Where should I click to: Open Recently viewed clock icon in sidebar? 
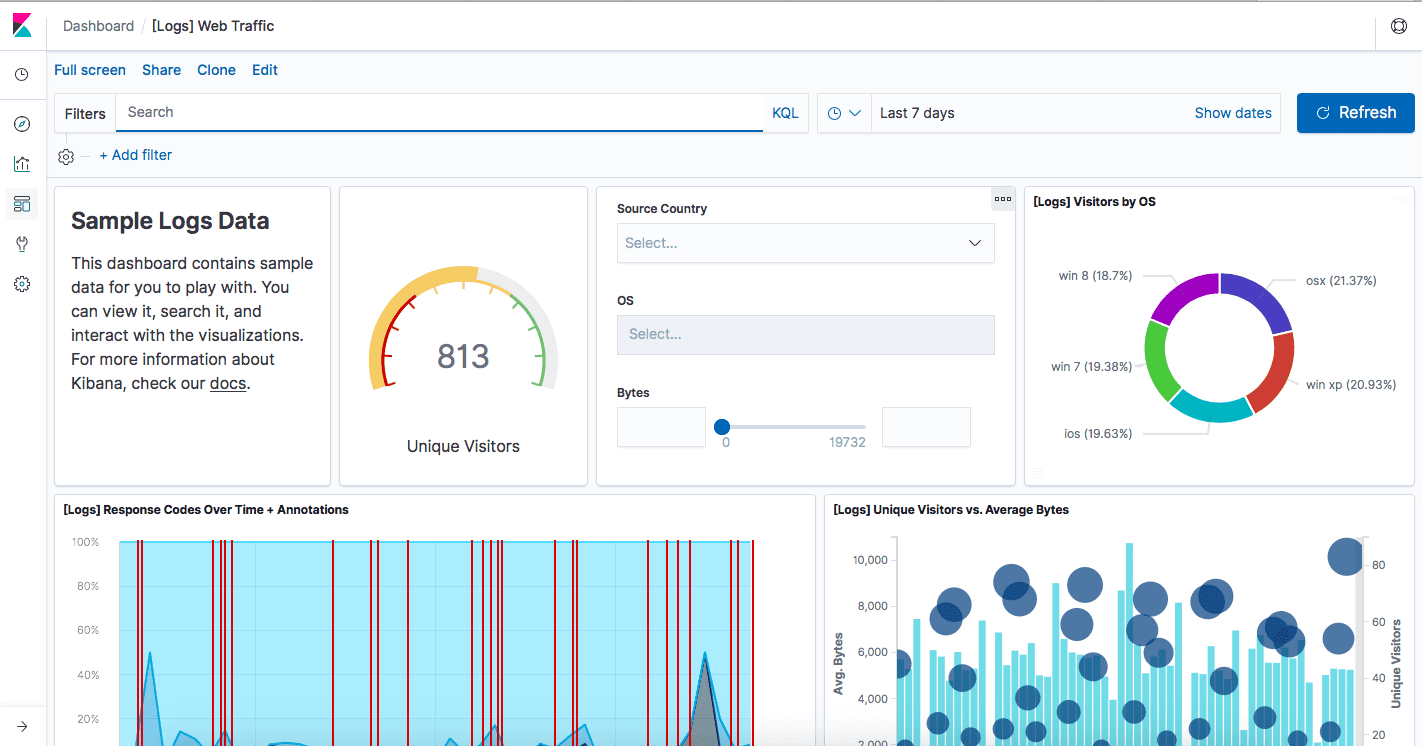(22, 75)
